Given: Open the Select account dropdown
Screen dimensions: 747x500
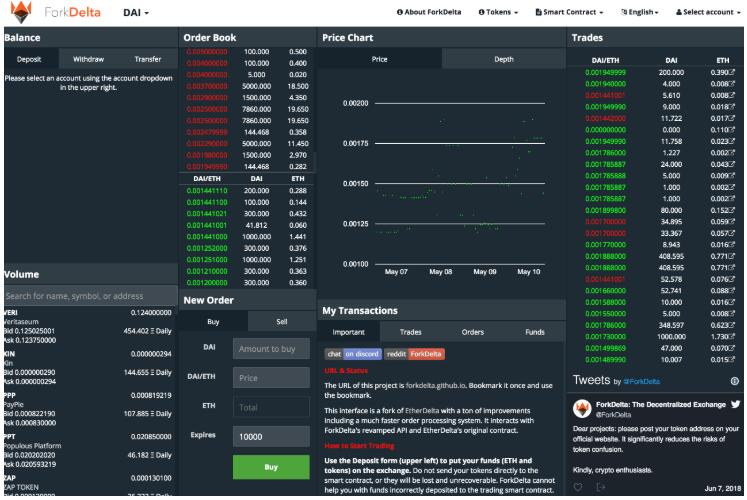Looking at the screenshot, I should click(x=708, y=12).
